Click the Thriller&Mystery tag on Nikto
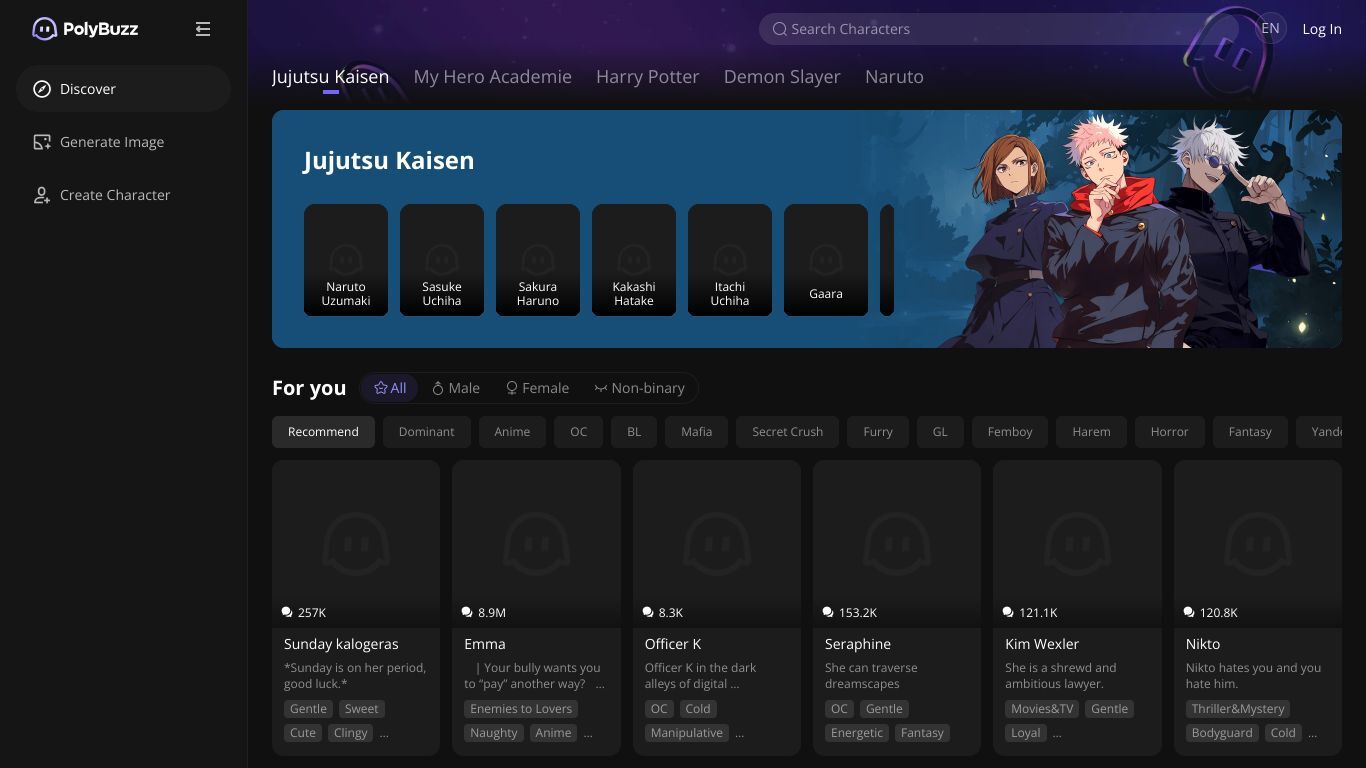This screenshot has width=1366, height=768. coord(1238,709)
